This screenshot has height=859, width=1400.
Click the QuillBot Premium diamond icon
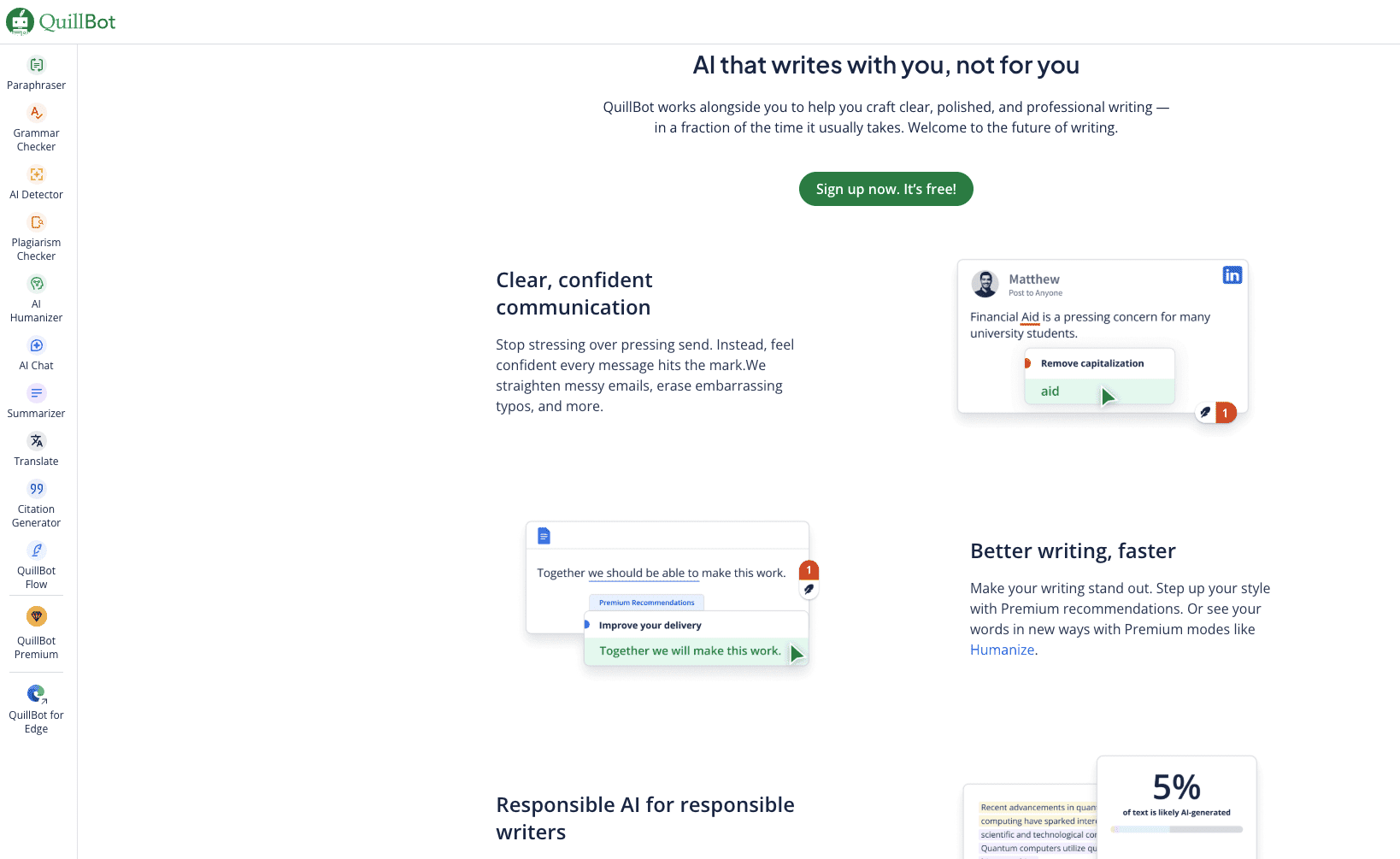[36, 616]
